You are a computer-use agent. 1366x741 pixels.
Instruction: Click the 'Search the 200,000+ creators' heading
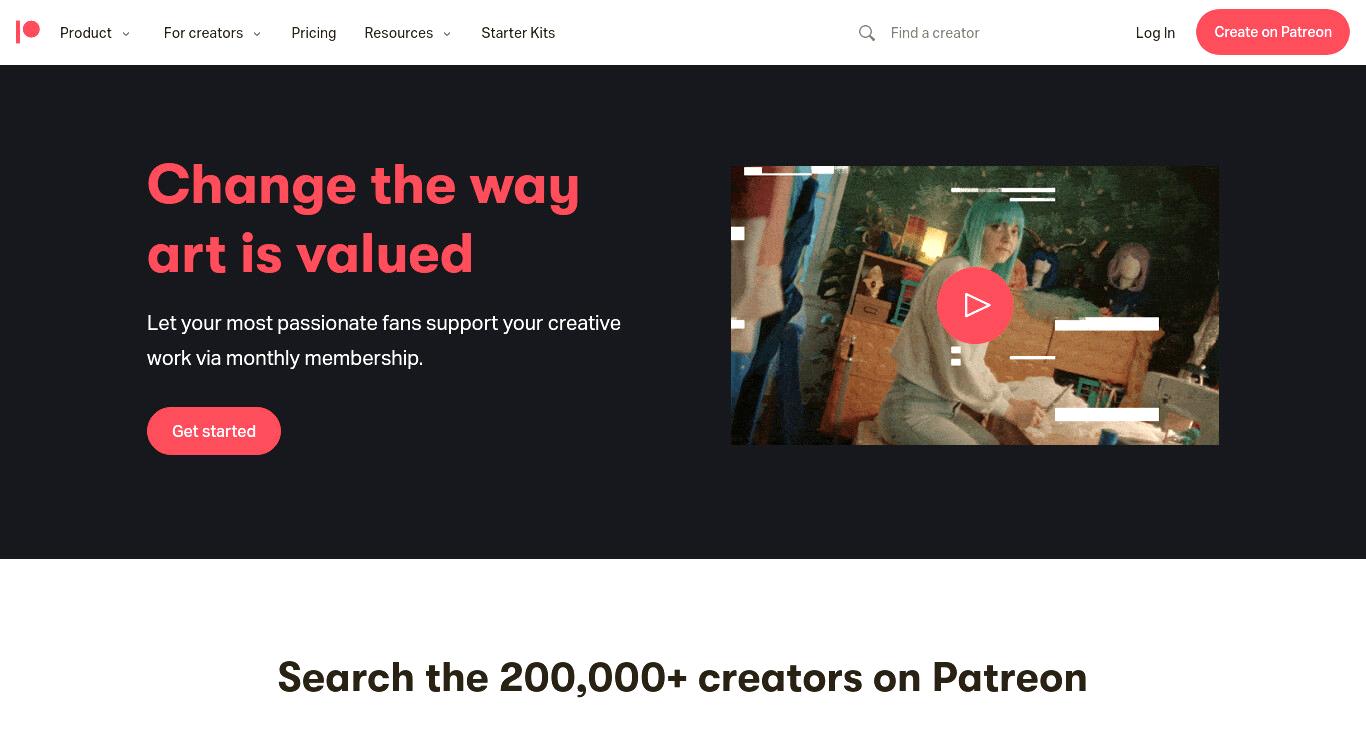682,677
